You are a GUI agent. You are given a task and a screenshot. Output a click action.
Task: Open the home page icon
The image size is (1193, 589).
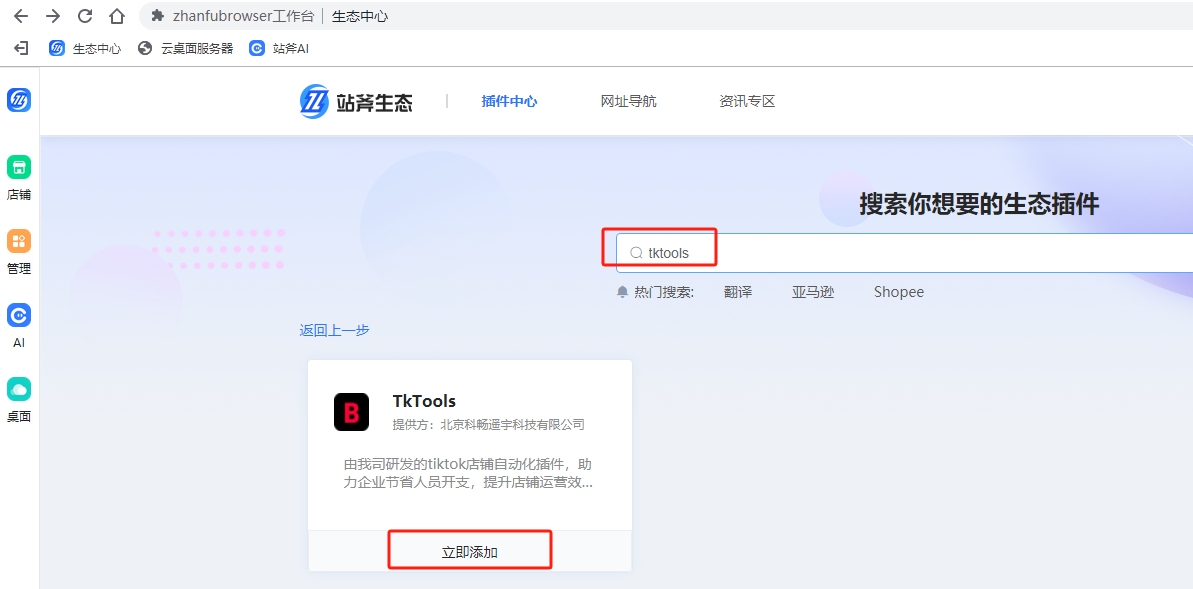[116, 16]
